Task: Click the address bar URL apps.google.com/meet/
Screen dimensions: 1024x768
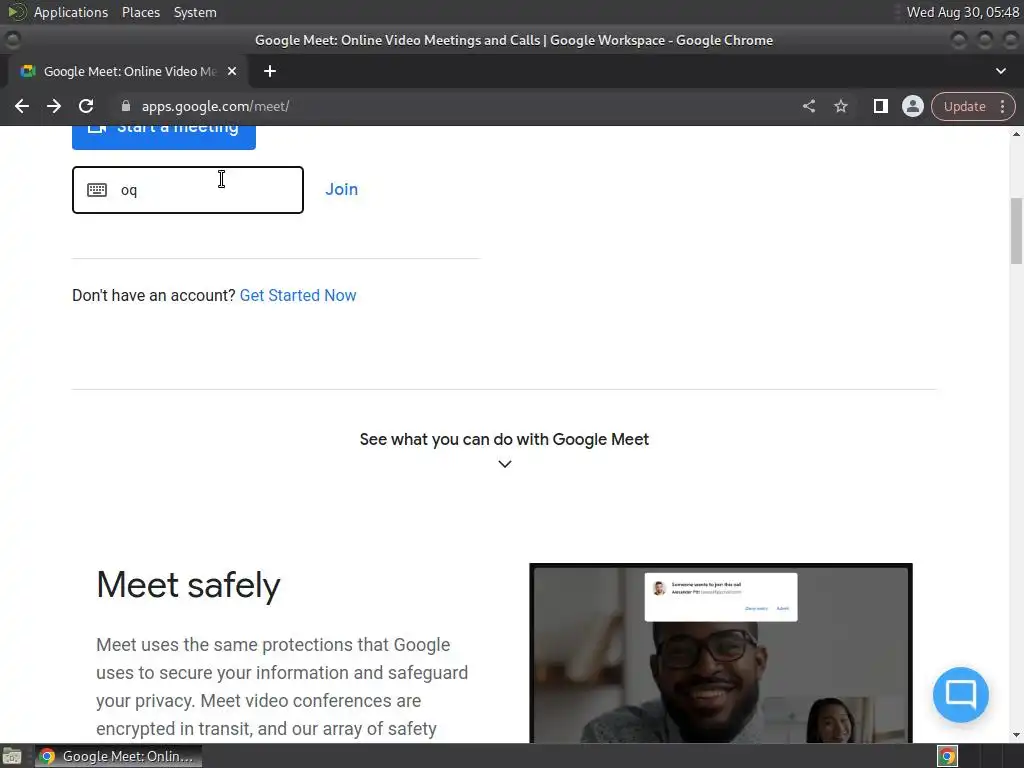Action: [216, 106]
